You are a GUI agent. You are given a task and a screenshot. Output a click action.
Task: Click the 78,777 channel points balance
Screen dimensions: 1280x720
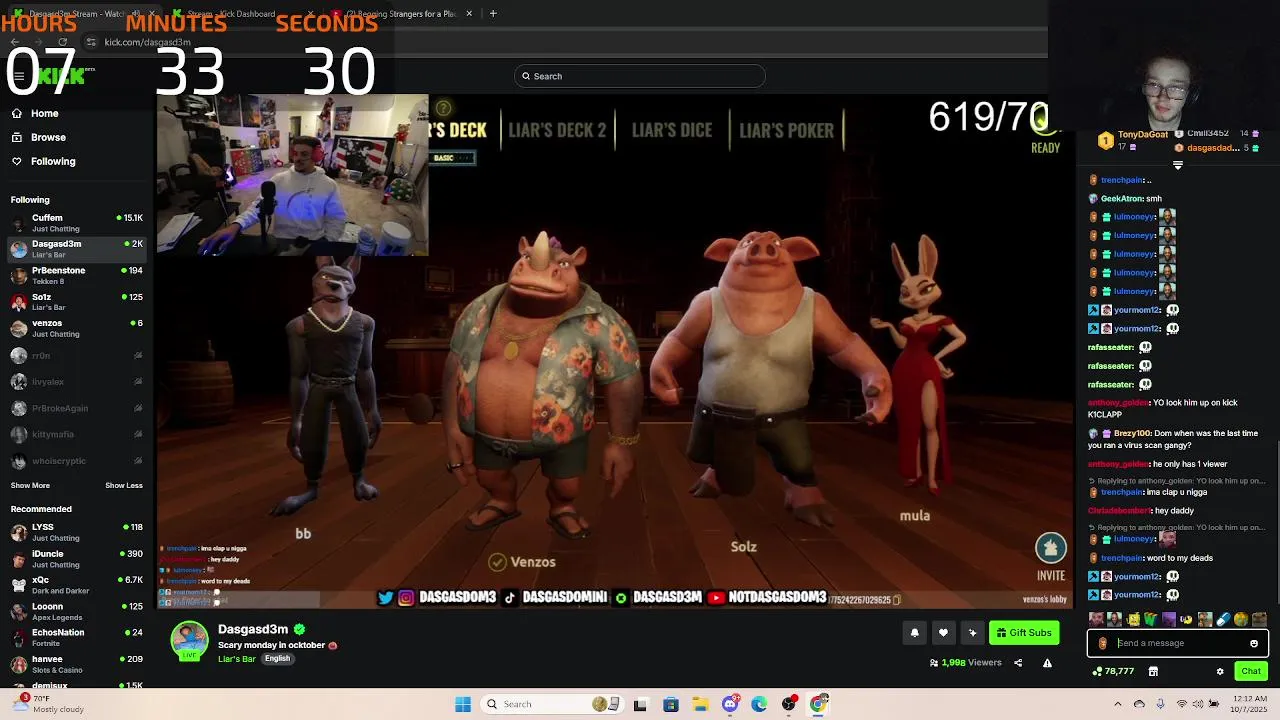coord(1114,671)
